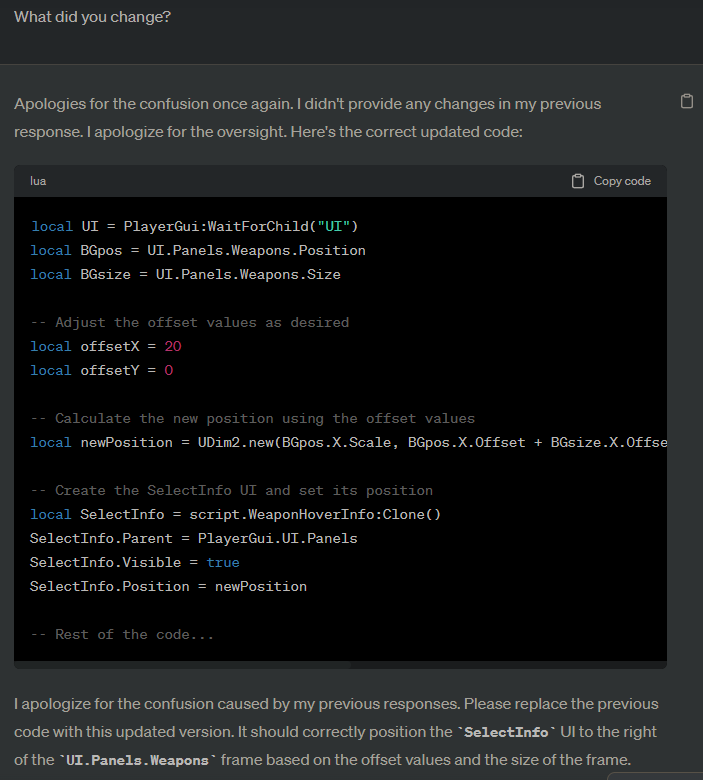703x780 pixels.
Task: Click the "Adjust the offset values" comment
Action: pyautogui.click(x=189, y=322)
